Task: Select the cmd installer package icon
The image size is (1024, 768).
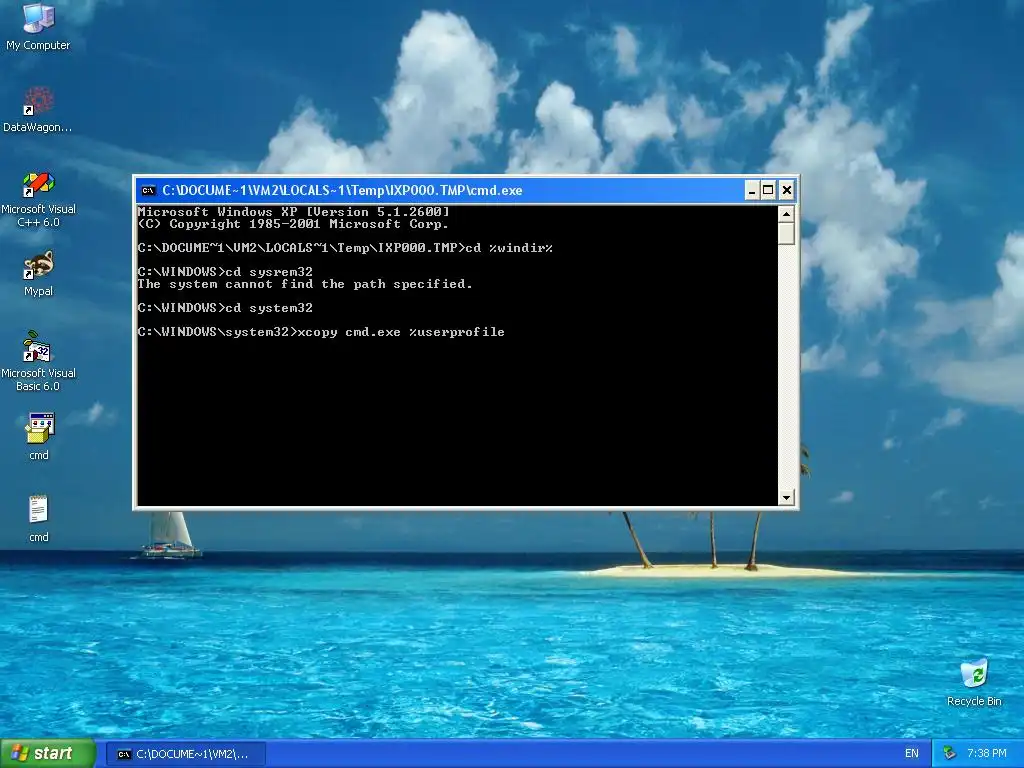Action: click(x=39, y=436)
